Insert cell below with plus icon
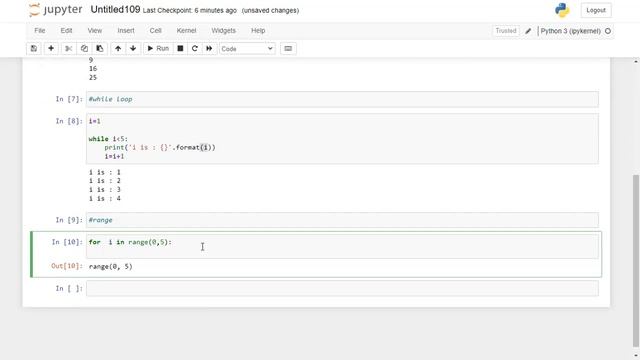The width and height of the screenshot is (640, 360). pyautogui.click(x=51, y=49)
